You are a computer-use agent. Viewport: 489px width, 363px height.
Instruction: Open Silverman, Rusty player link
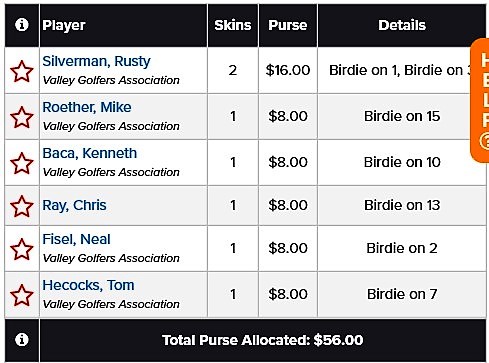(x=96, y=61)
